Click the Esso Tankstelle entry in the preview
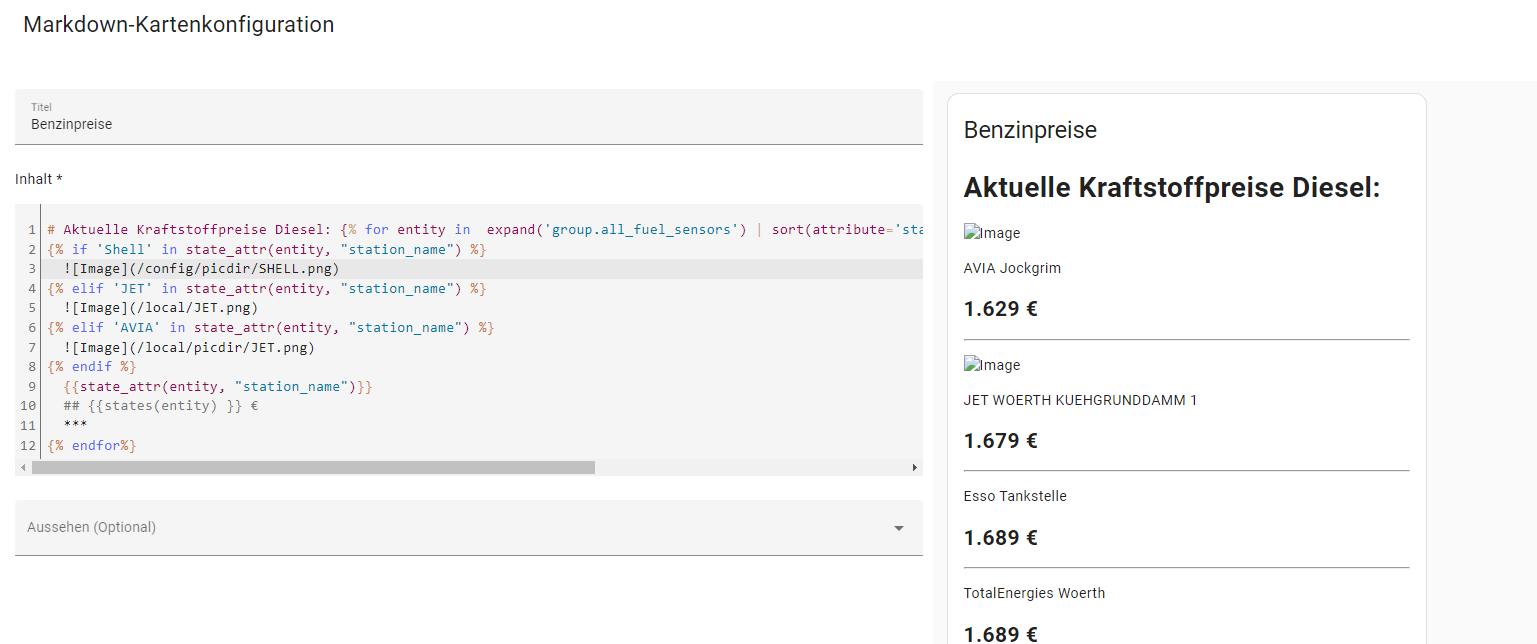Viewport: 1537px width, 644px height. pyautogui.click(x=1015, y=496)
